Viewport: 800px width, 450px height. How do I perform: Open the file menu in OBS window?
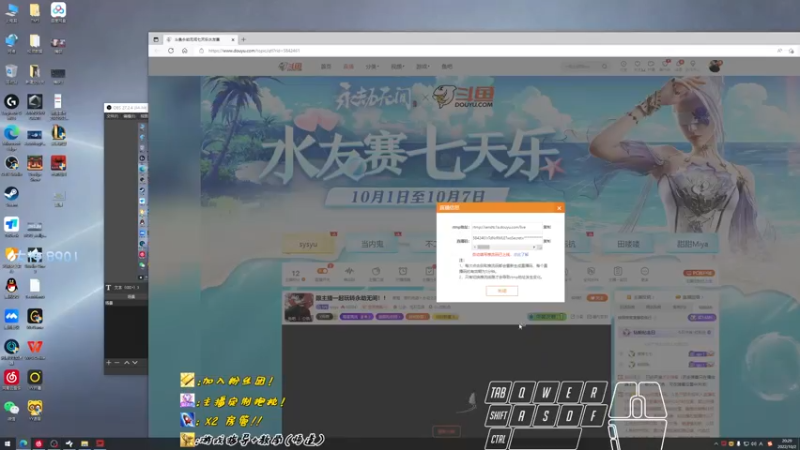112,116
